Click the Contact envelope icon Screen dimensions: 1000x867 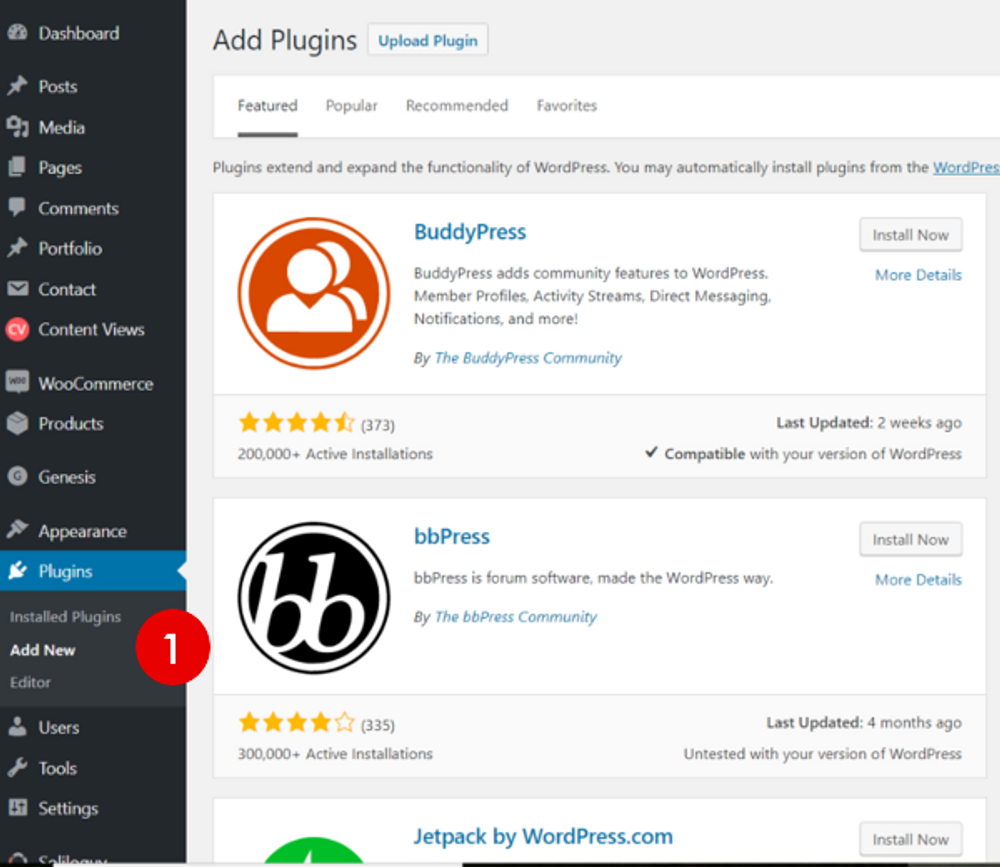[x=18, y=289]
